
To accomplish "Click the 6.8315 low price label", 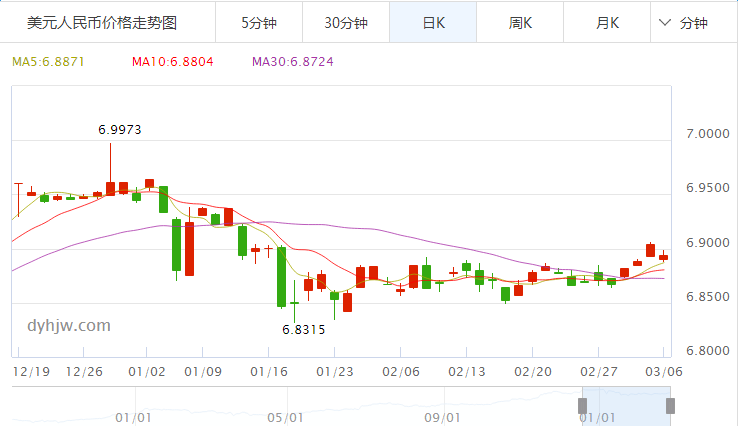I will [304, 330].
